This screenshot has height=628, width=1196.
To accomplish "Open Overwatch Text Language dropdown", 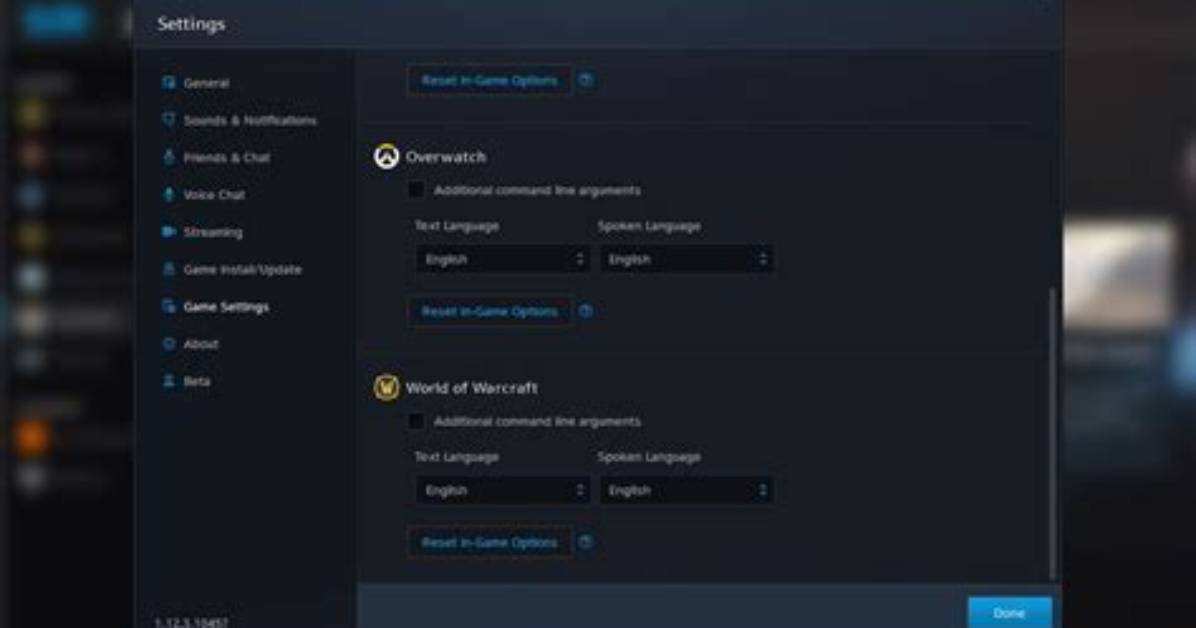I will pyautogui.click(x=503, y=259).
